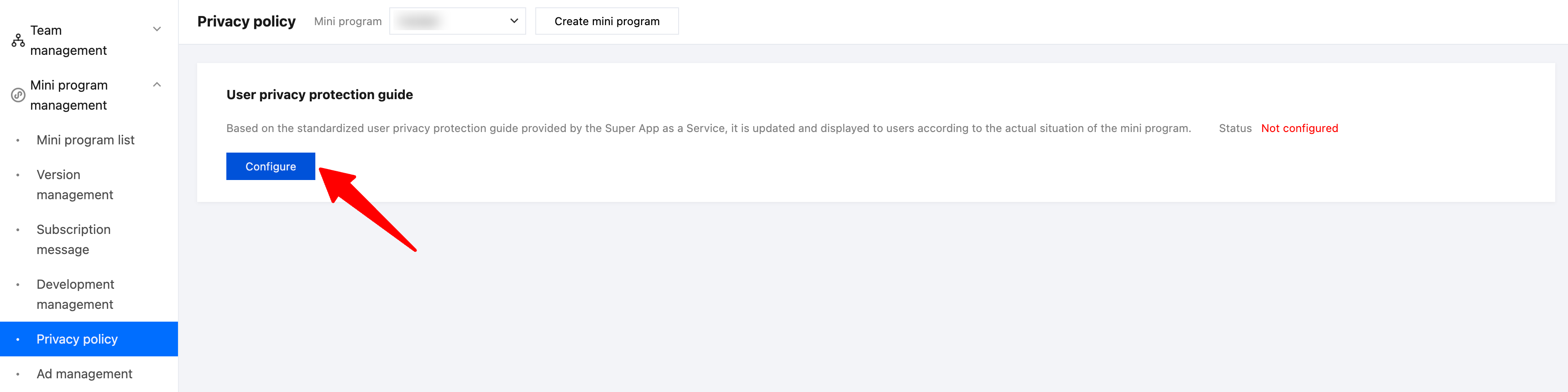Click the red Not configured status text
The image size is (1568, 392).
1299,129
